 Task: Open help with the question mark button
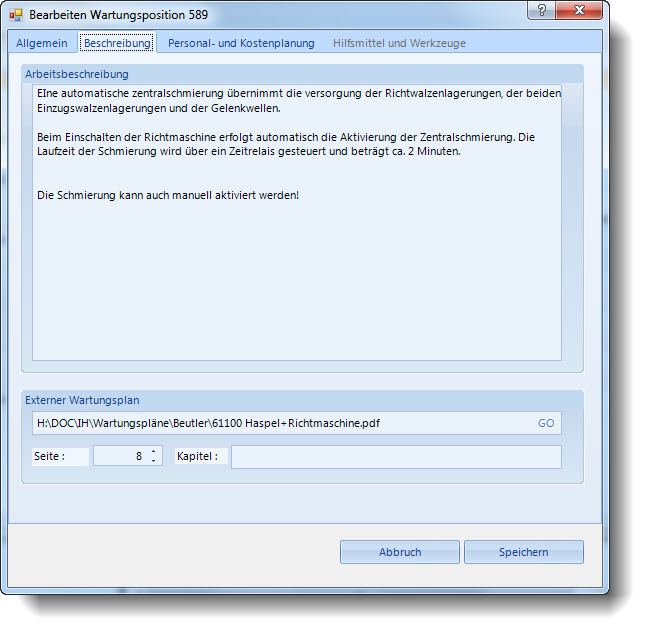(541, 11)
